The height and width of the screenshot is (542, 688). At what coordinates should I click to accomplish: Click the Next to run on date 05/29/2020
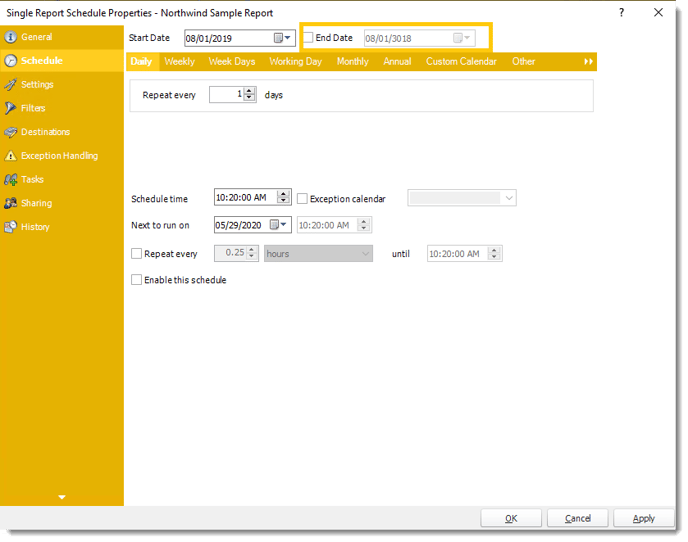(253, 225)
